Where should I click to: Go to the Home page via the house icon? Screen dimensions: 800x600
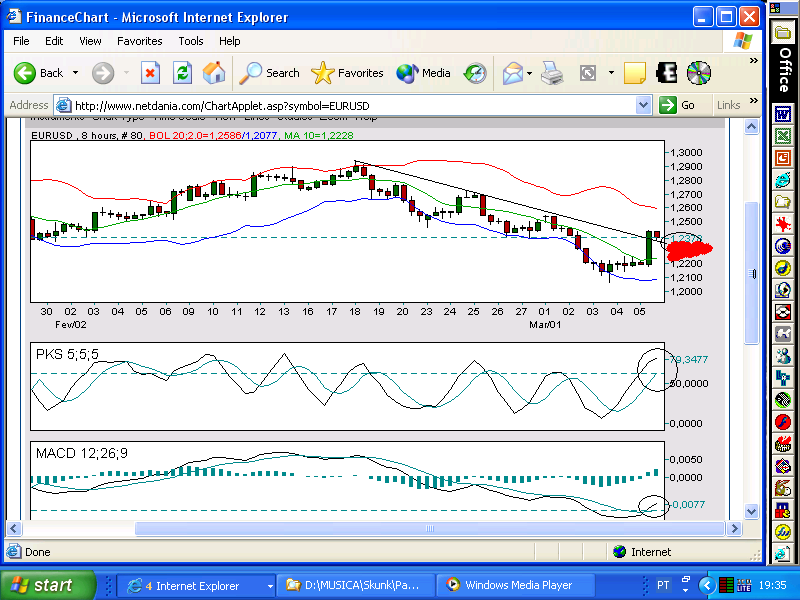214,73
